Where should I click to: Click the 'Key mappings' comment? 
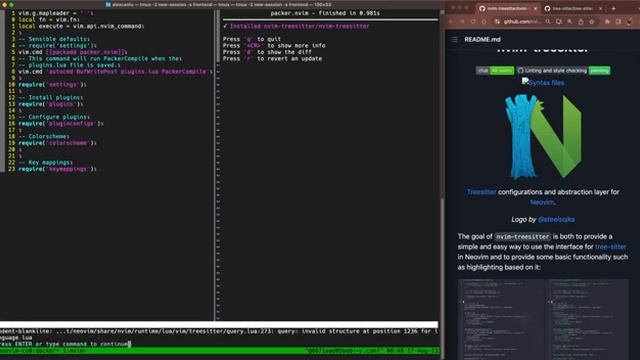point(46,162)
